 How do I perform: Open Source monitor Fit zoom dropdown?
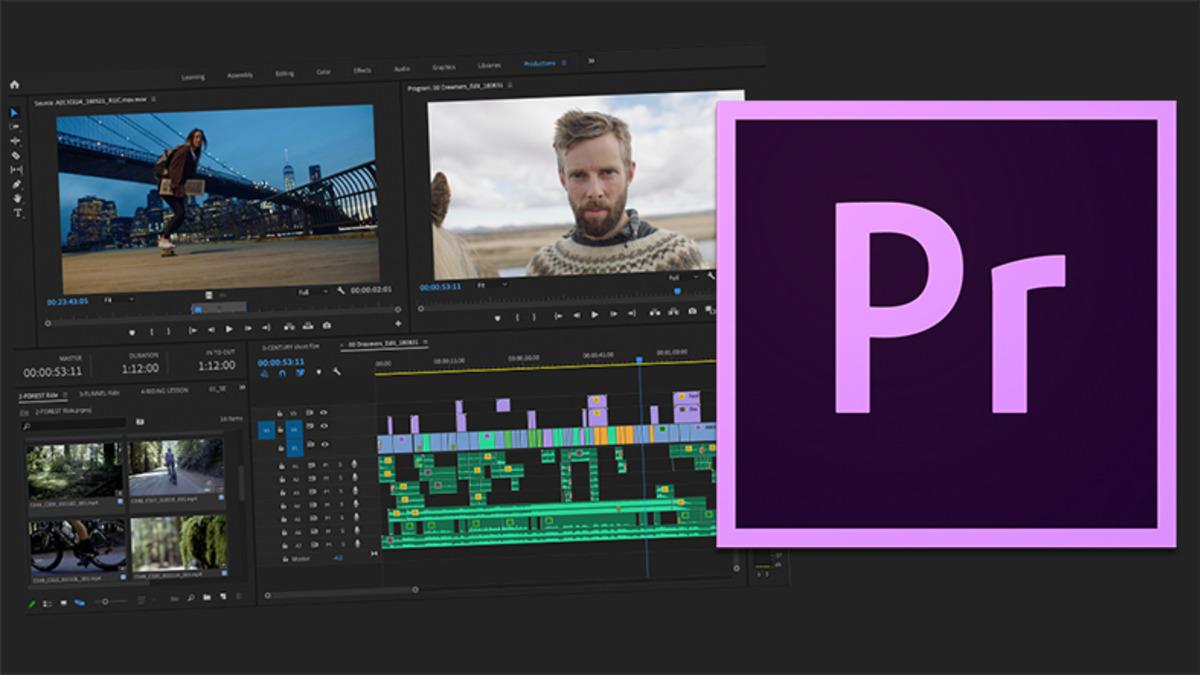119,299
